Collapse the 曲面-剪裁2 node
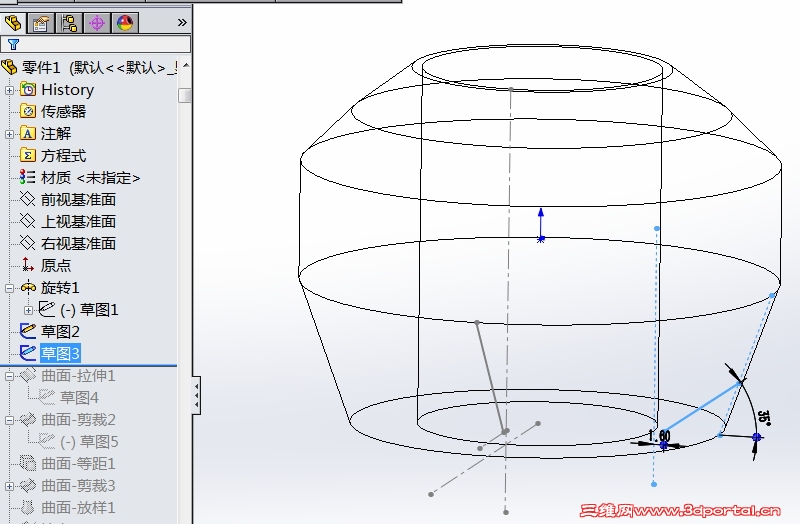 coord(9,420)
